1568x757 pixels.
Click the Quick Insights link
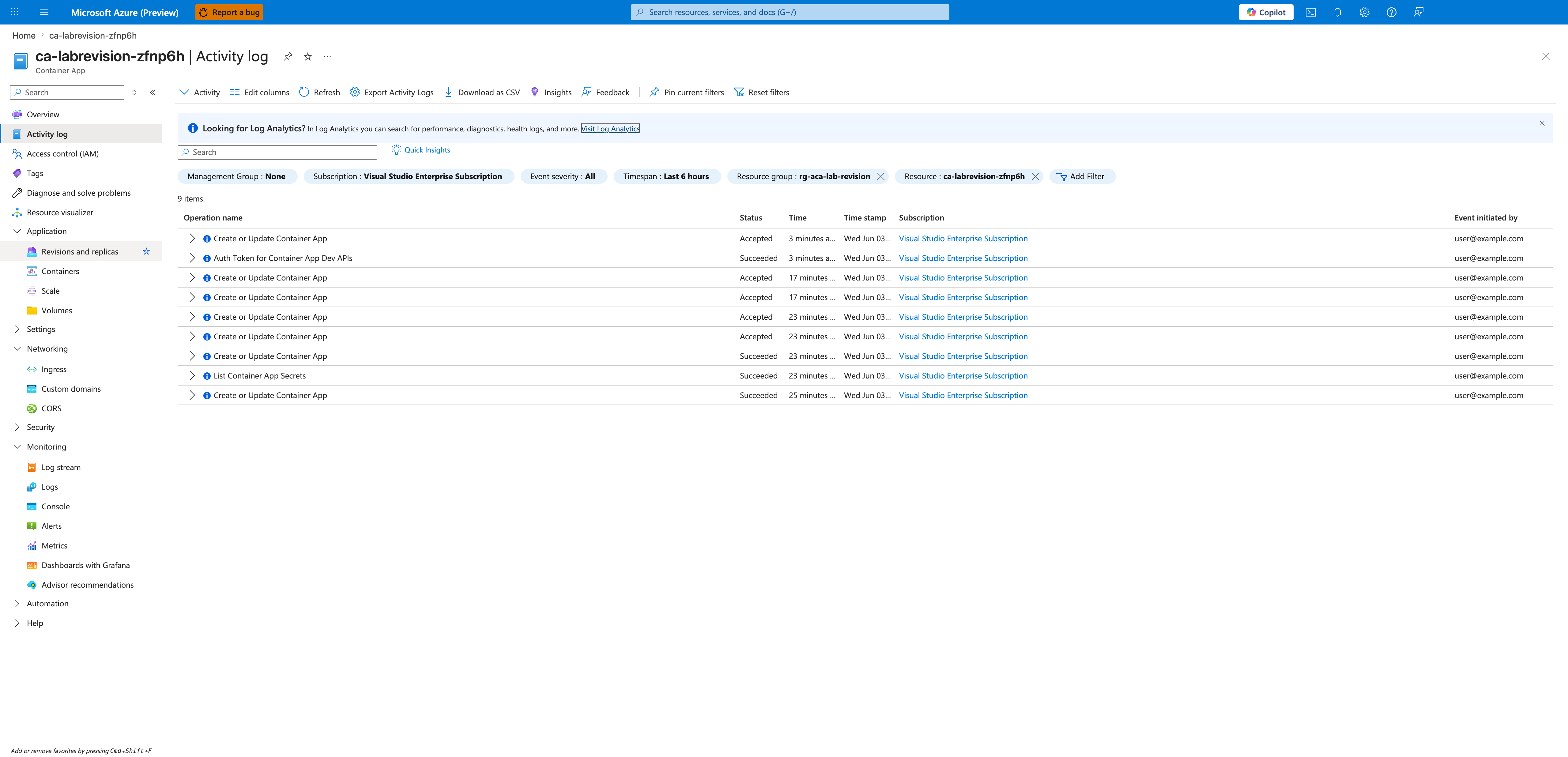tap(421, 150)
